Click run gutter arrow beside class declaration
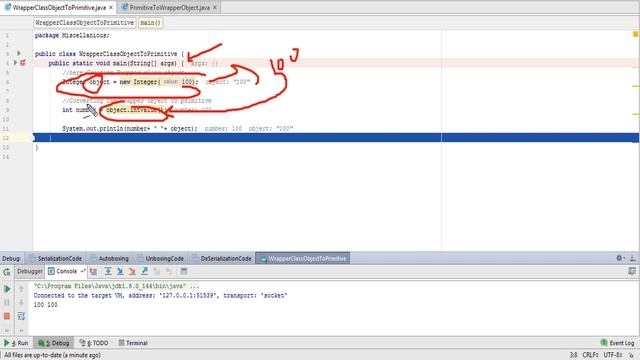The height and width of the screenshot is (360, 640). click(18, 53)
